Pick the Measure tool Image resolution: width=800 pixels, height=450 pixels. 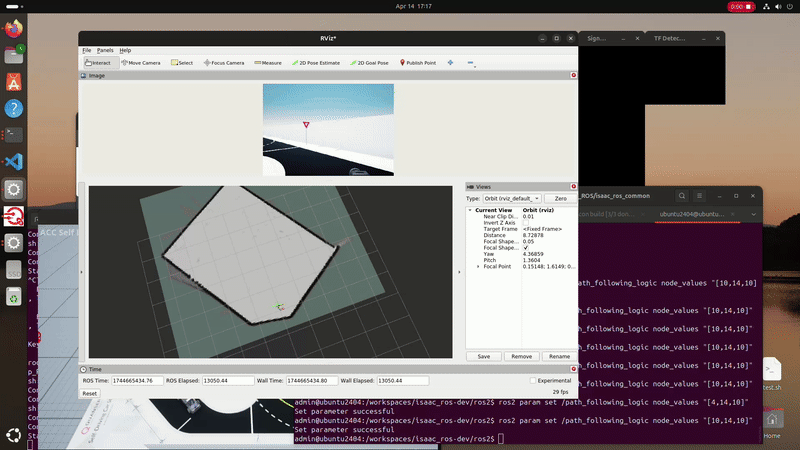[267, 62]
